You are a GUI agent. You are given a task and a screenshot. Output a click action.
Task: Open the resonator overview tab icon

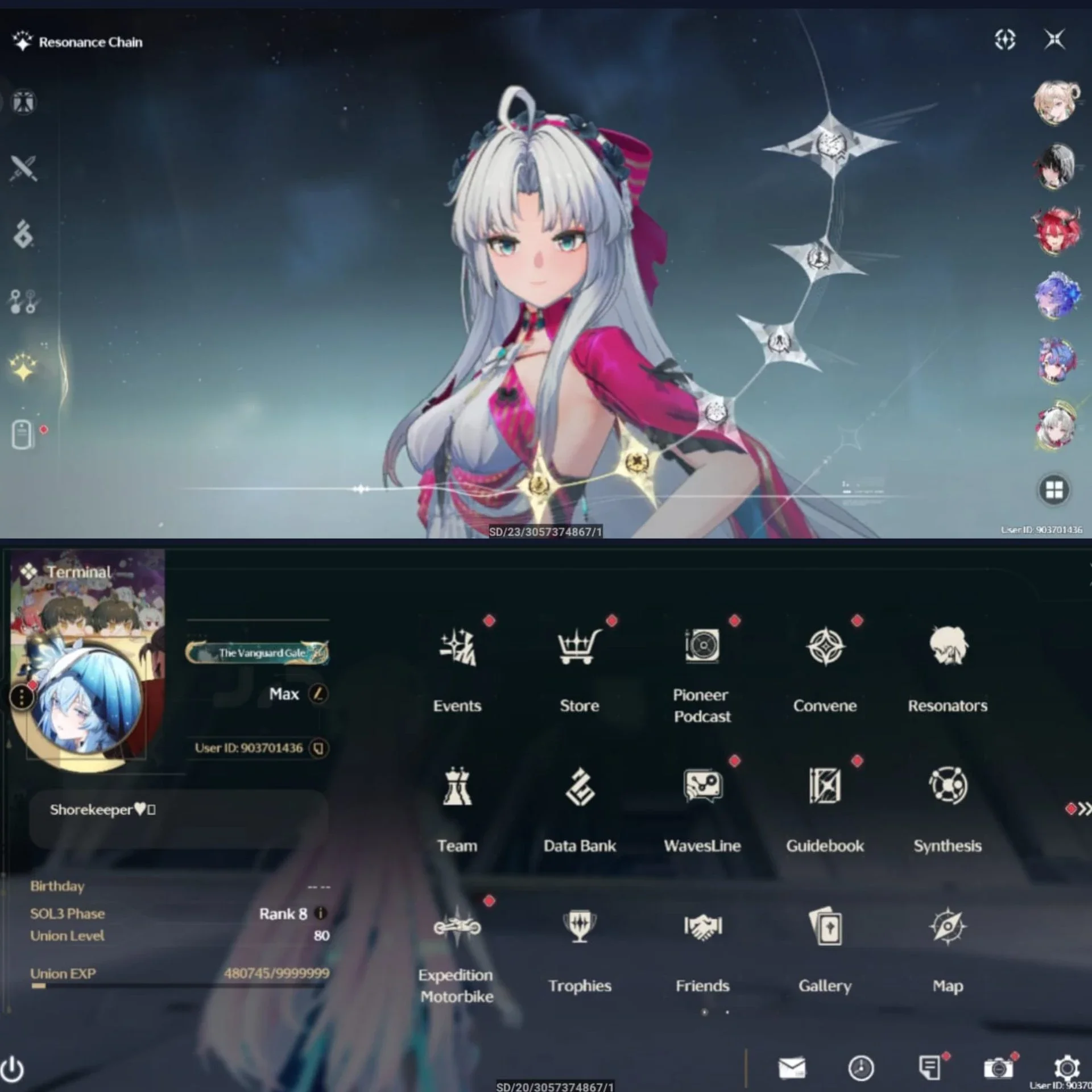pos(23,102)
